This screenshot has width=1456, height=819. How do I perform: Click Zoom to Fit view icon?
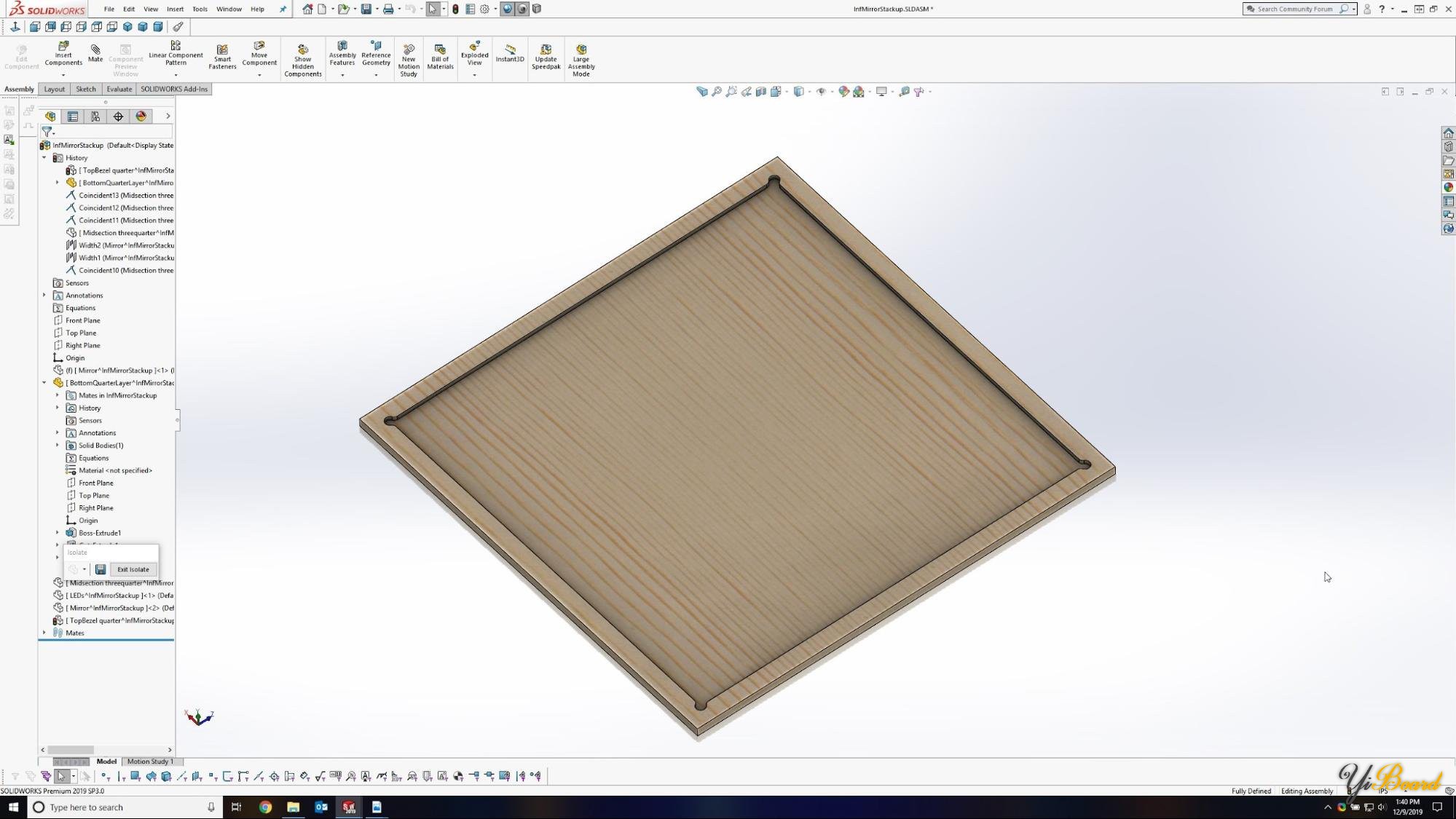tap(701, 92)
